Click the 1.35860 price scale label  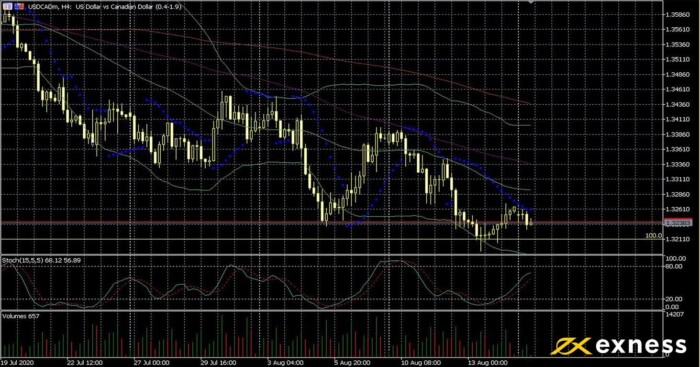click(x=678, y=15)
